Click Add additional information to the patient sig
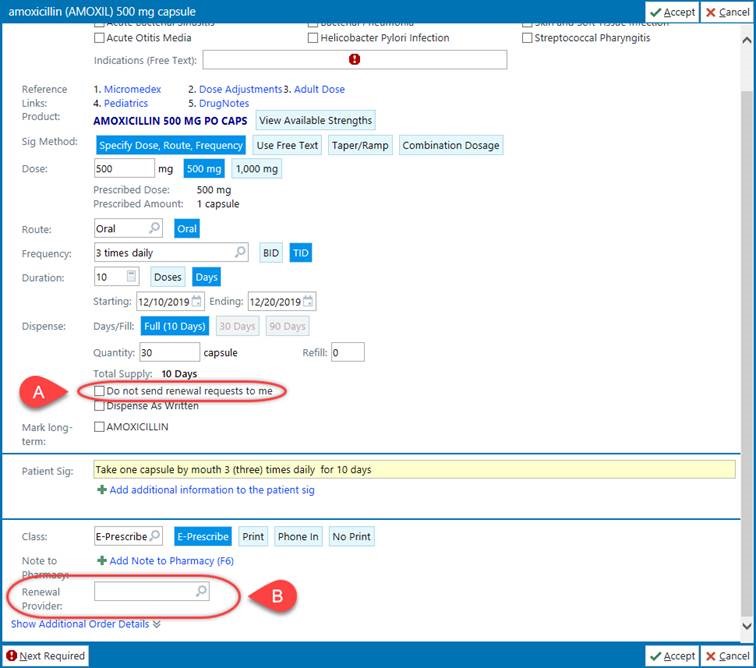 click(212, 490)
